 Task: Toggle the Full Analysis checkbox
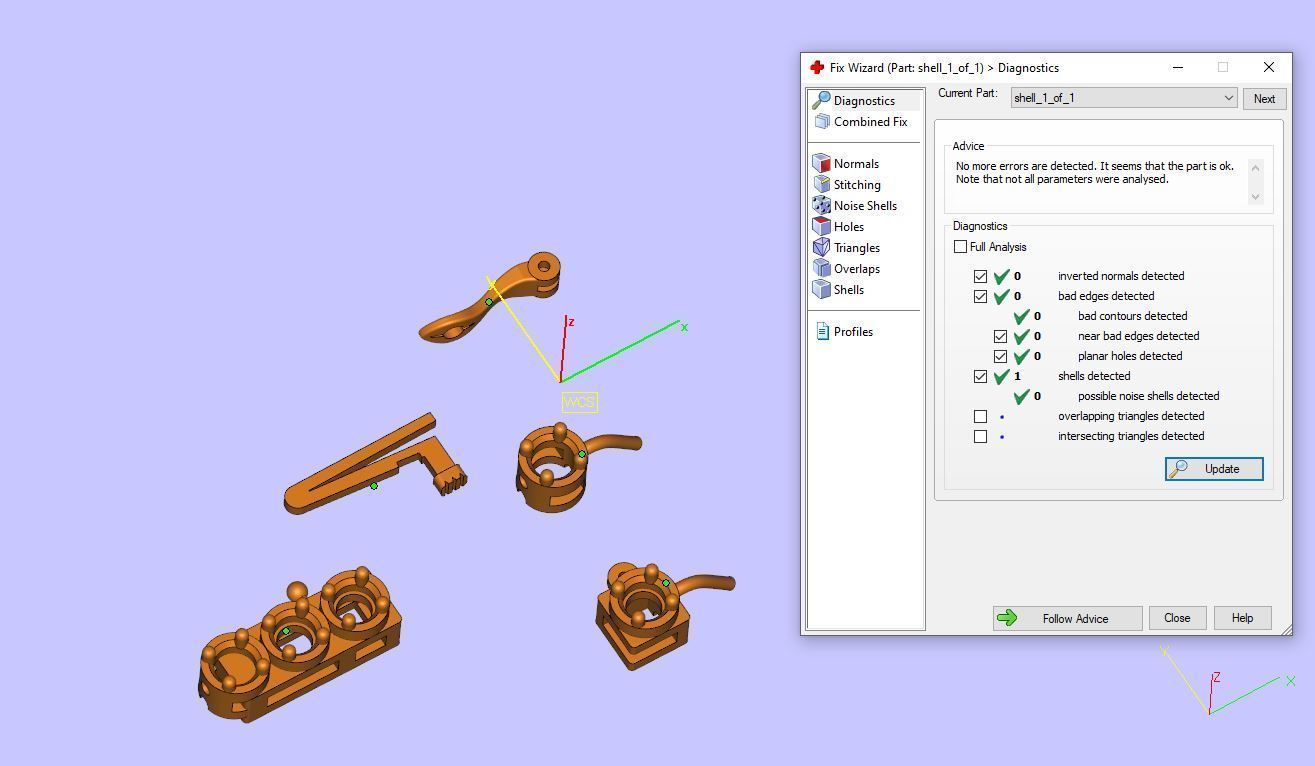[960, 247]
